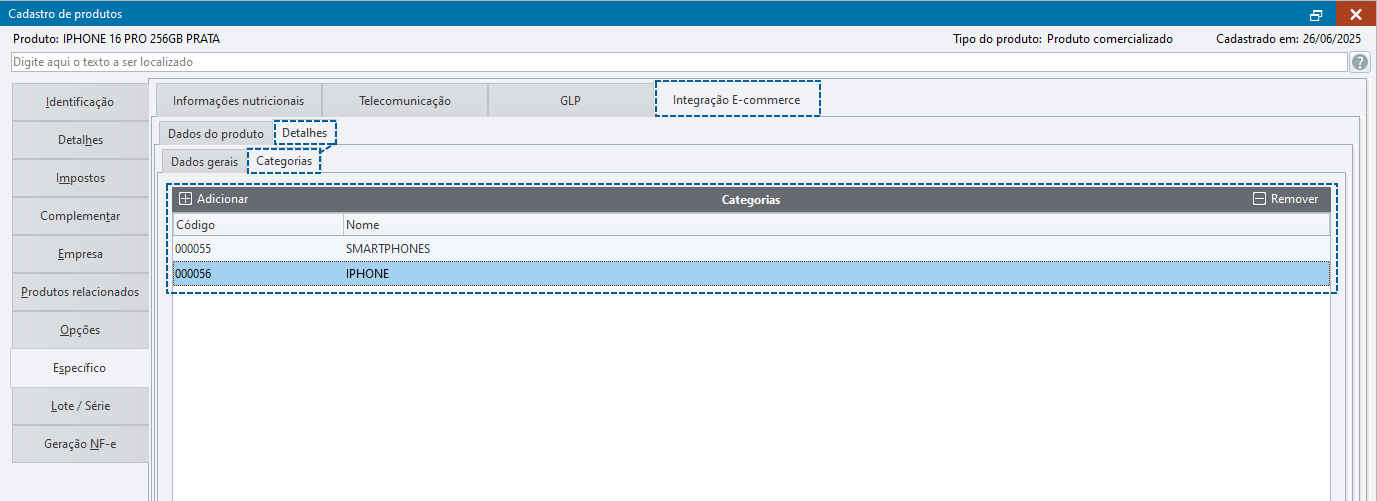Click the Adicionar button
The image size is (1377, 501).
tap(214, 199)
